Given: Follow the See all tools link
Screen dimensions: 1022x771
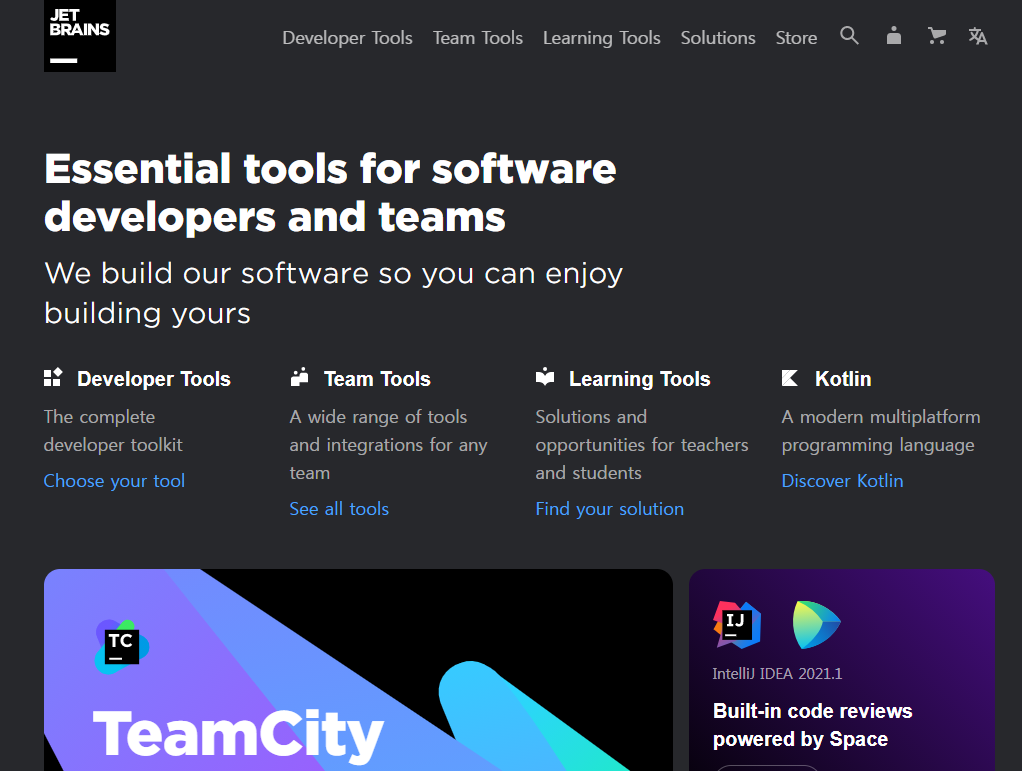Looking at the screenshot, I should tap(339, 509).
